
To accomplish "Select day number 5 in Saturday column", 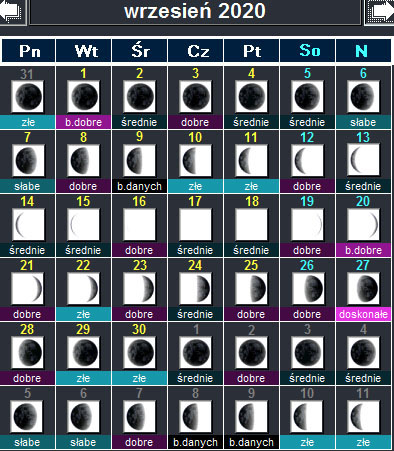I will coord(307,73).
